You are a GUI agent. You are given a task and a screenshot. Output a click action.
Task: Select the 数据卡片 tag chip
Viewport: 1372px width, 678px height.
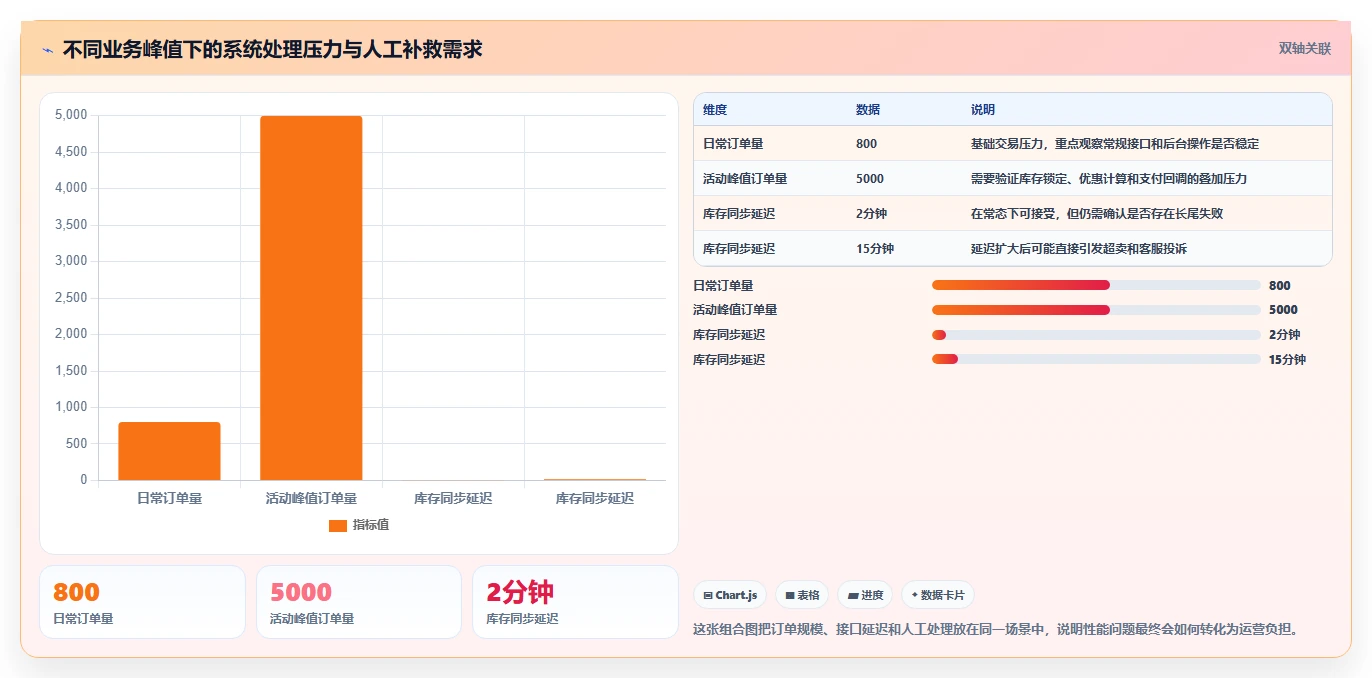tap(938, 595)
